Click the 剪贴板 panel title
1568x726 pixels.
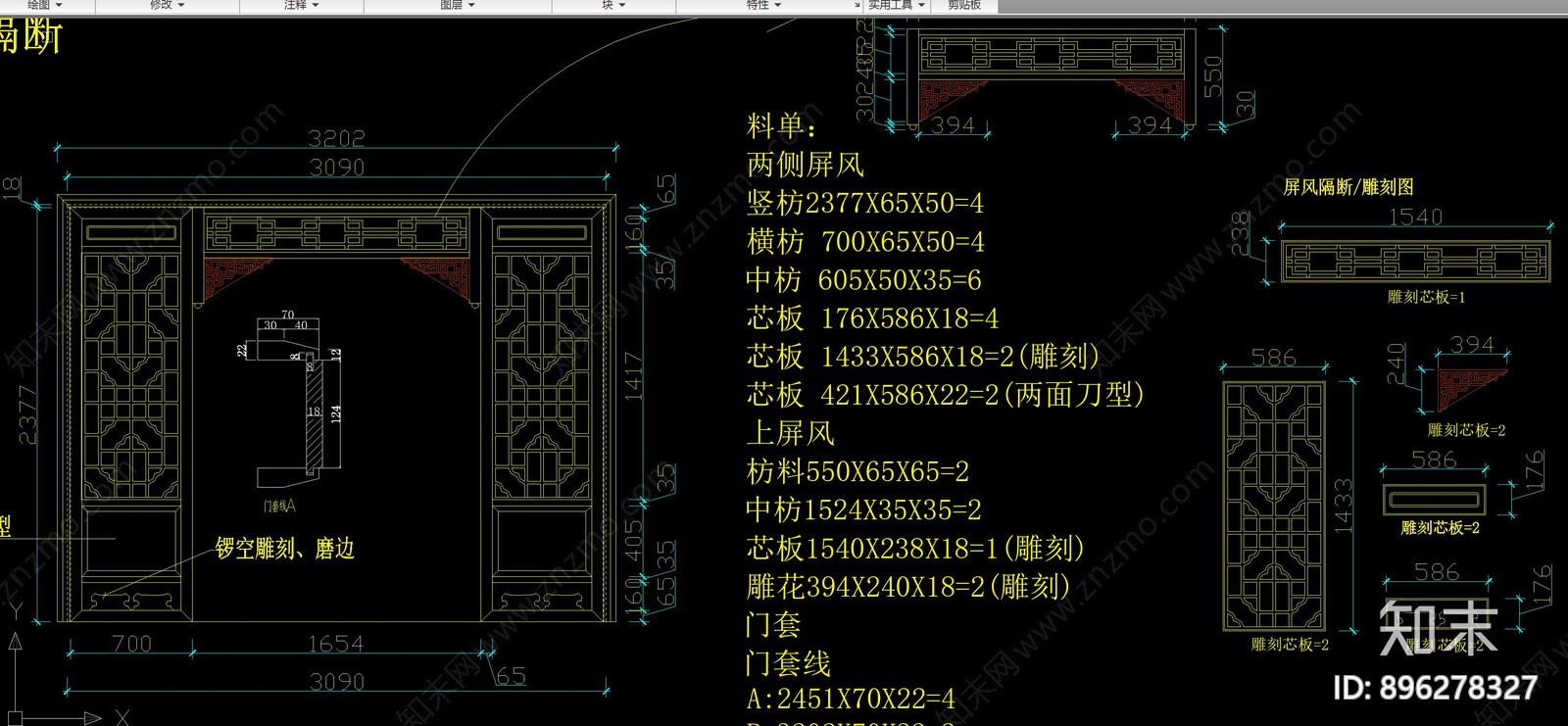964,5
